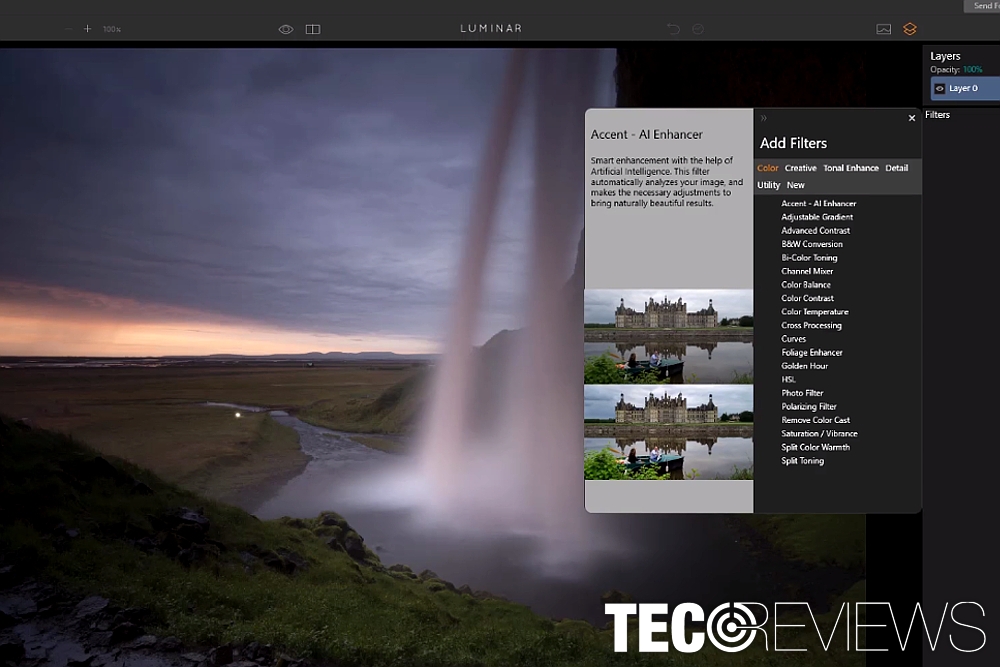Switch to the Creative filter tab
Viewport: 1000px width, 667px height.
point(800,168)
